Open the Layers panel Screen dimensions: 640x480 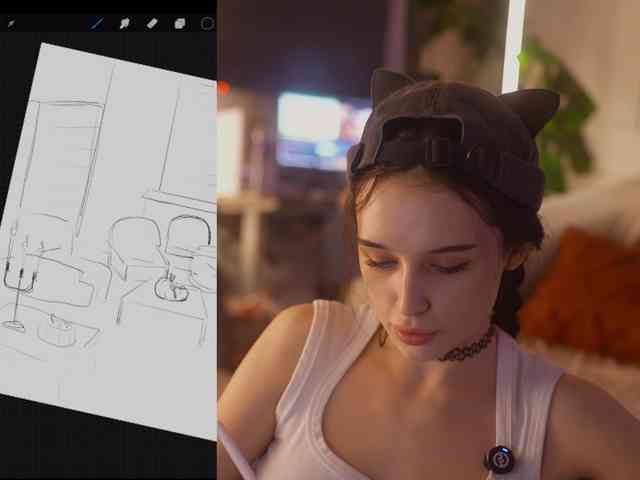click(180, 24)
